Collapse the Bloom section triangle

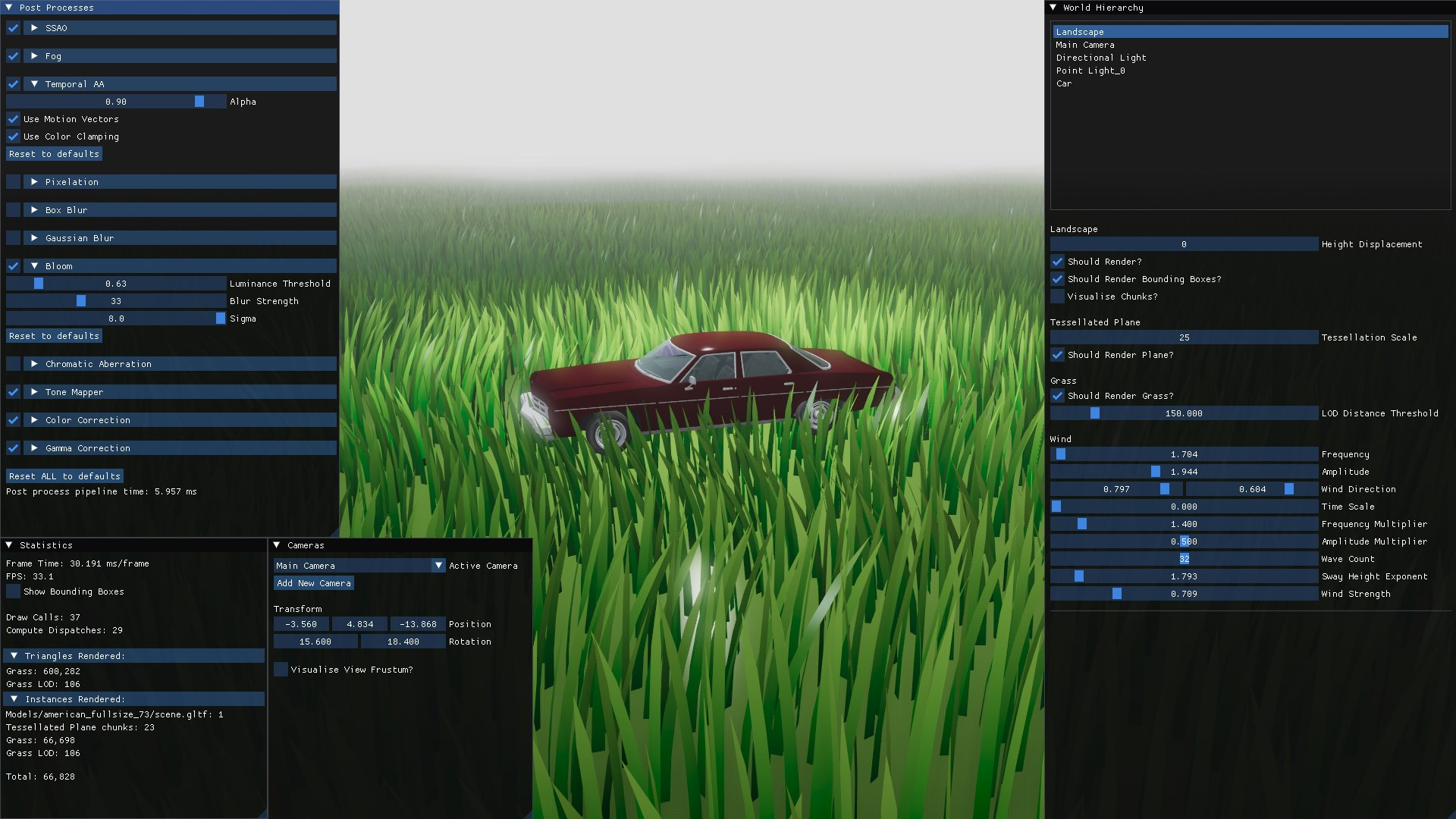coord(33,265)
